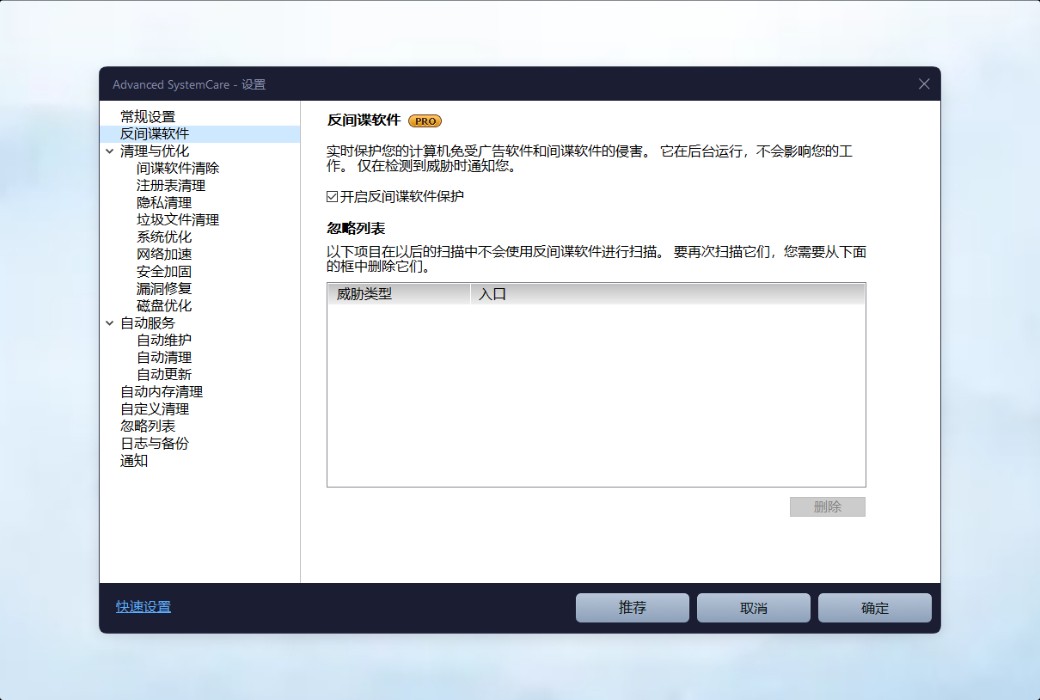Confirm settings with 确定 button
The image size is (1040, 700).
[874, 608]
